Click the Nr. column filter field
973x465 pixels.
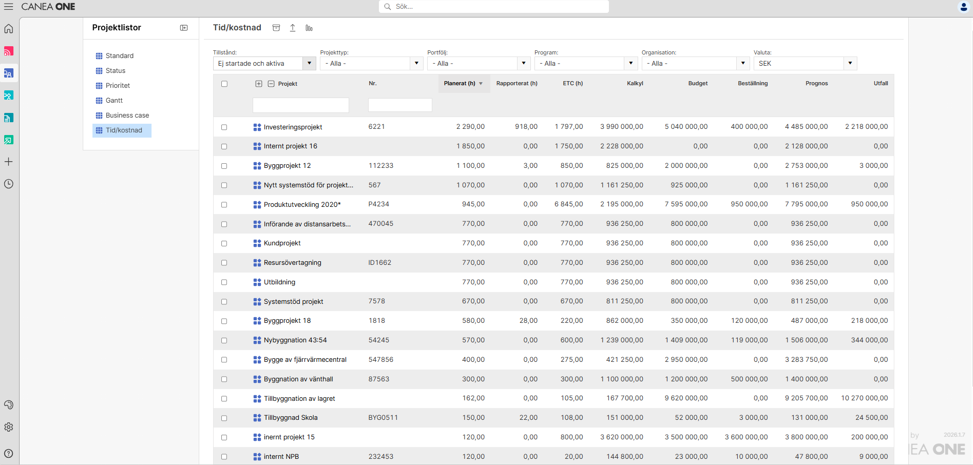(x=400, y=105)
